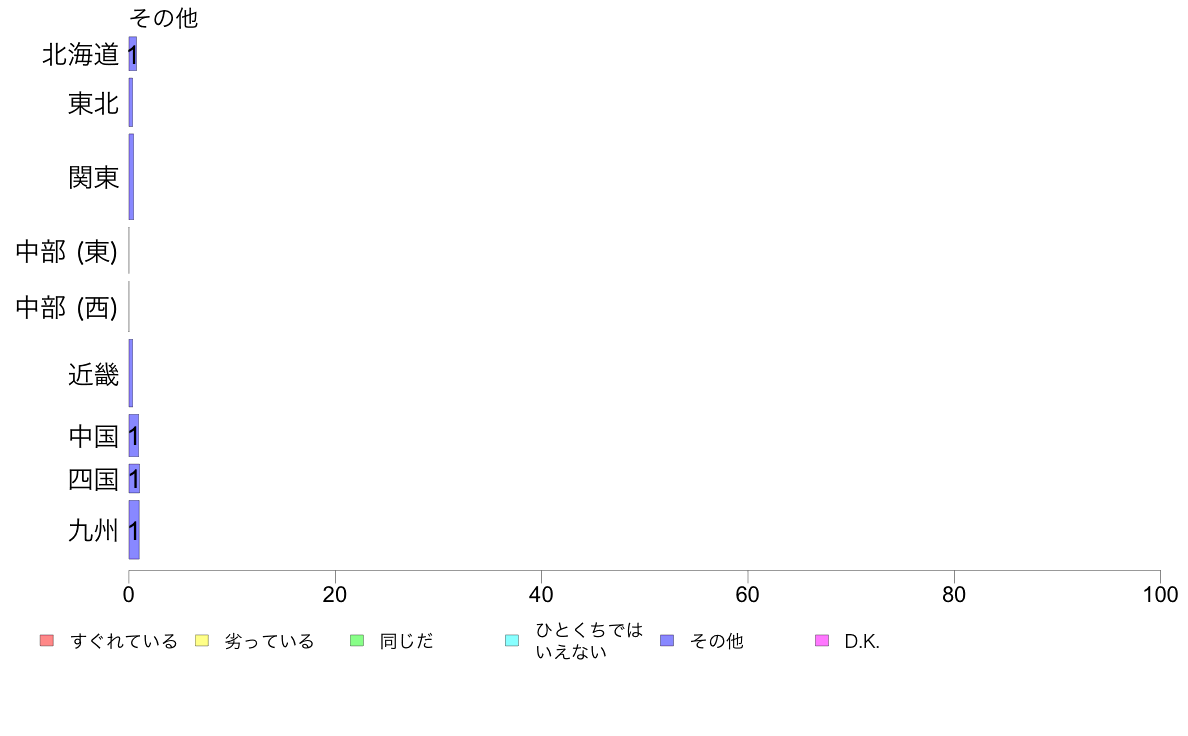Click the magenta D.K. legend swatch
Image resolution: width=1188 pixels, height=736 pixels.
(x=822, y=640)
